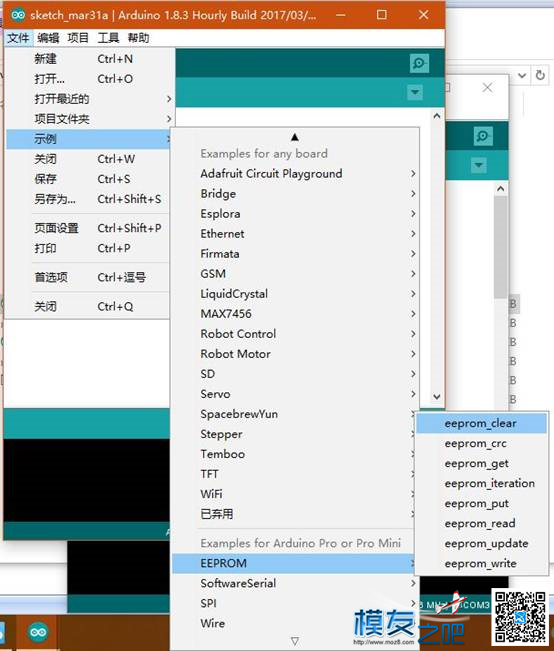
Task: Open the 工具 menu
Action: [108, 38]
